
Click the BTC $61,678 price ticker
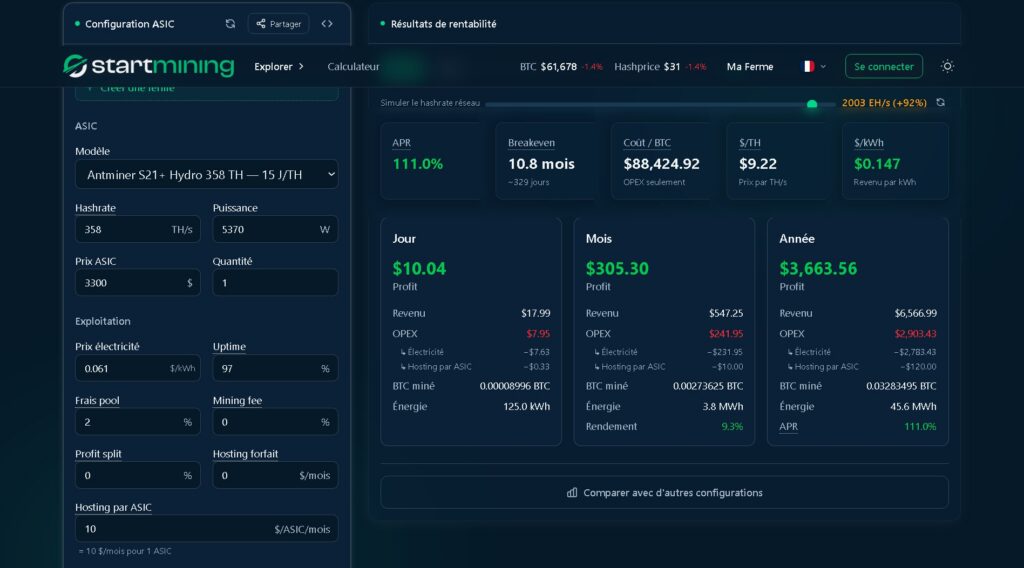click(x=560, y=67)
